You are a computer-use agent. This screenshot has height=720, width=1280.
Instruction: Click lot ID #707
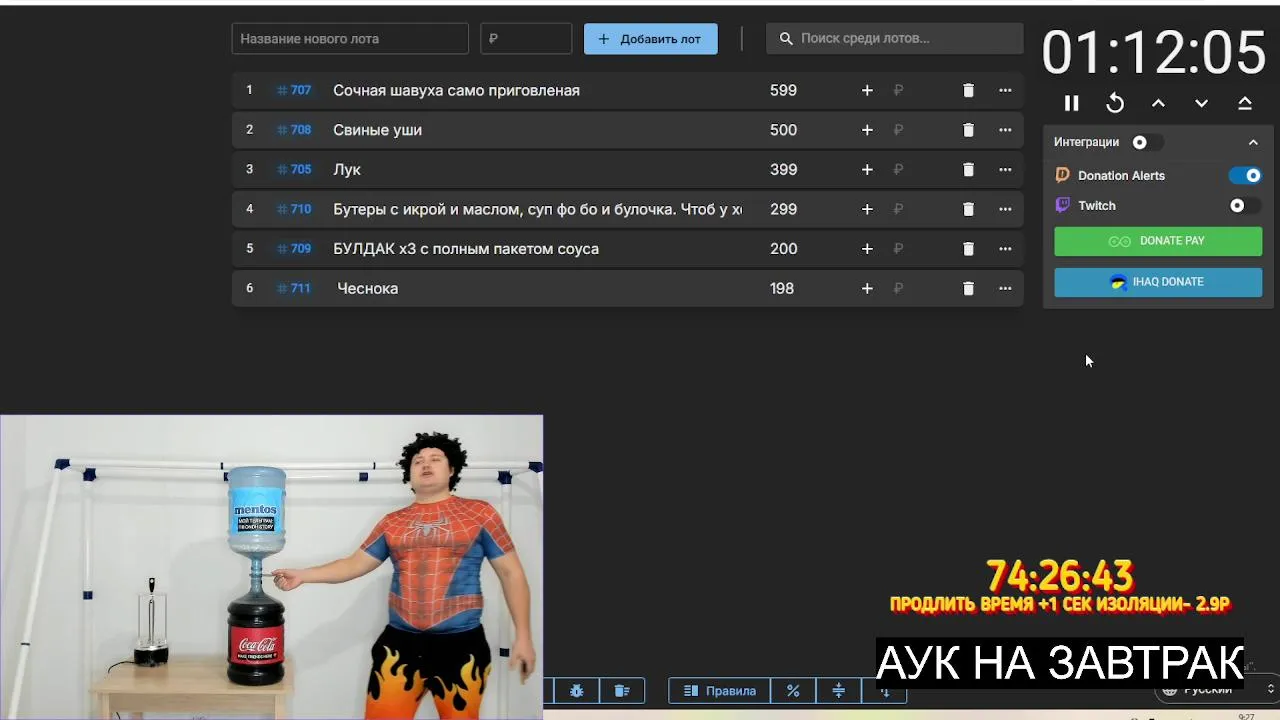294,90
